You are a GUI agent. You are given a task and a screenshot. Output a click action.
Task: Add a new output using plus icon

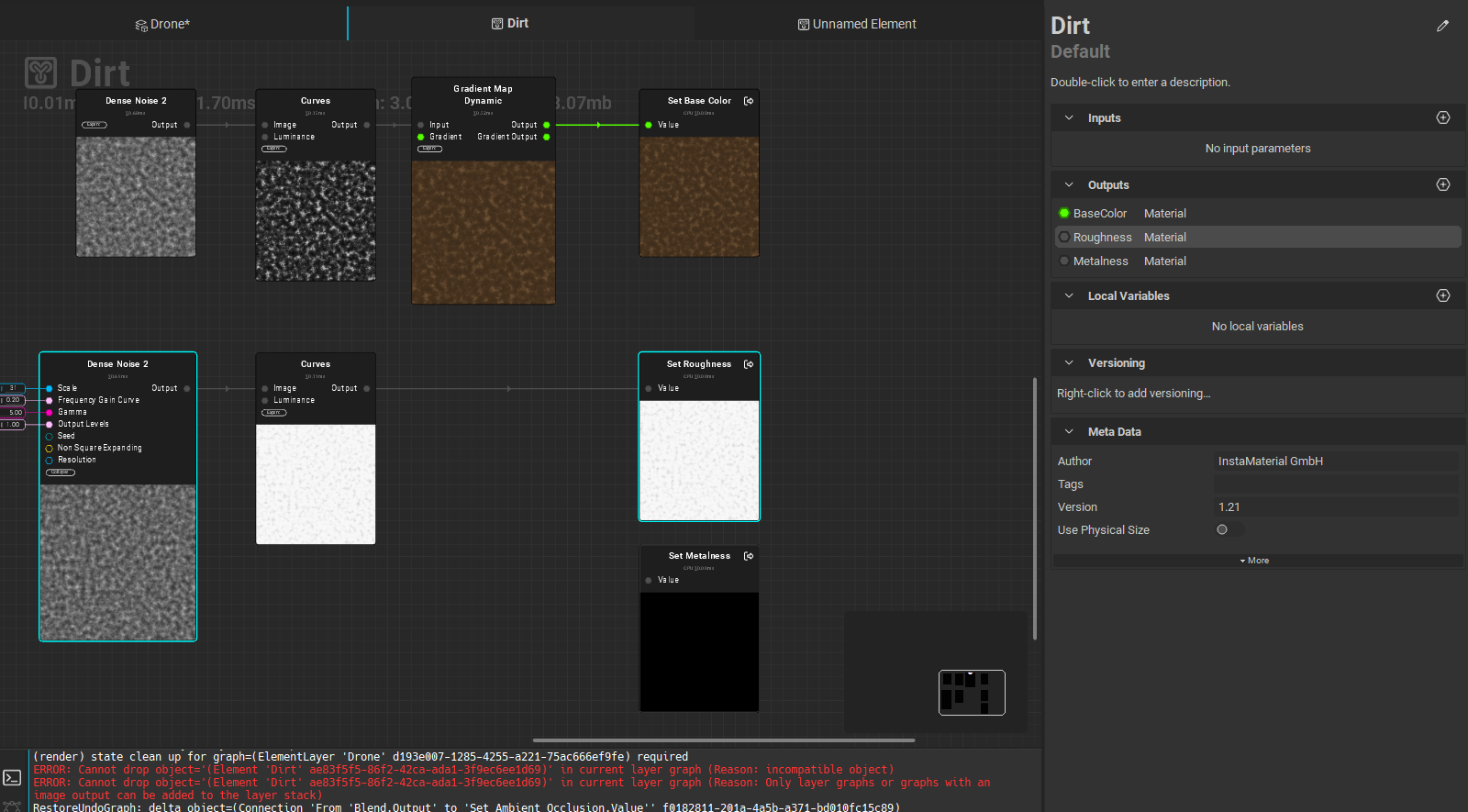[x=1442, y=184]
